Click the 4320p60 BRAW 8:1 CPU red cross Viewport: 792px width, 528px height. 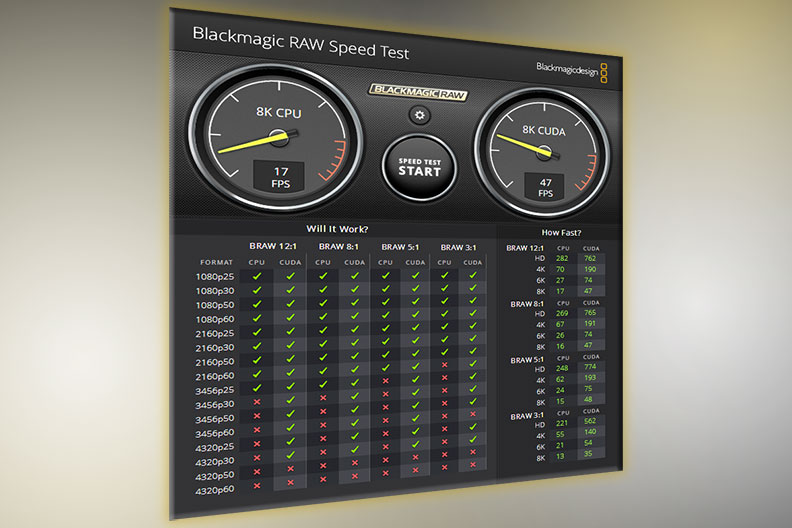point(323,479)
